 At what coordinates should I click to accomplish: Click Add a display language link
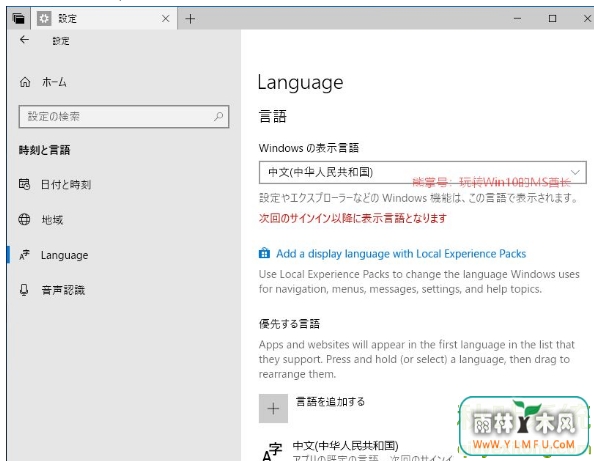(401, 254)
